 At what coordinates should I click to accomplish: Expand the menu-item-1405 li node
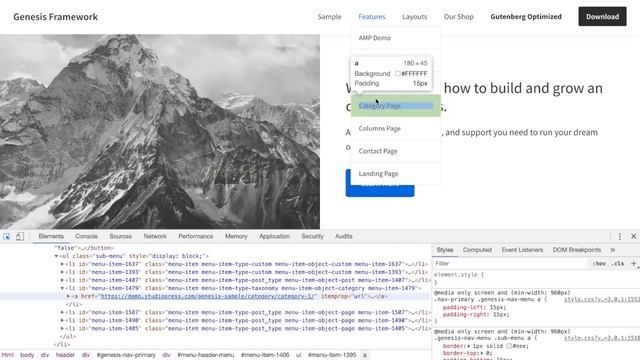[x=62, y=328]
